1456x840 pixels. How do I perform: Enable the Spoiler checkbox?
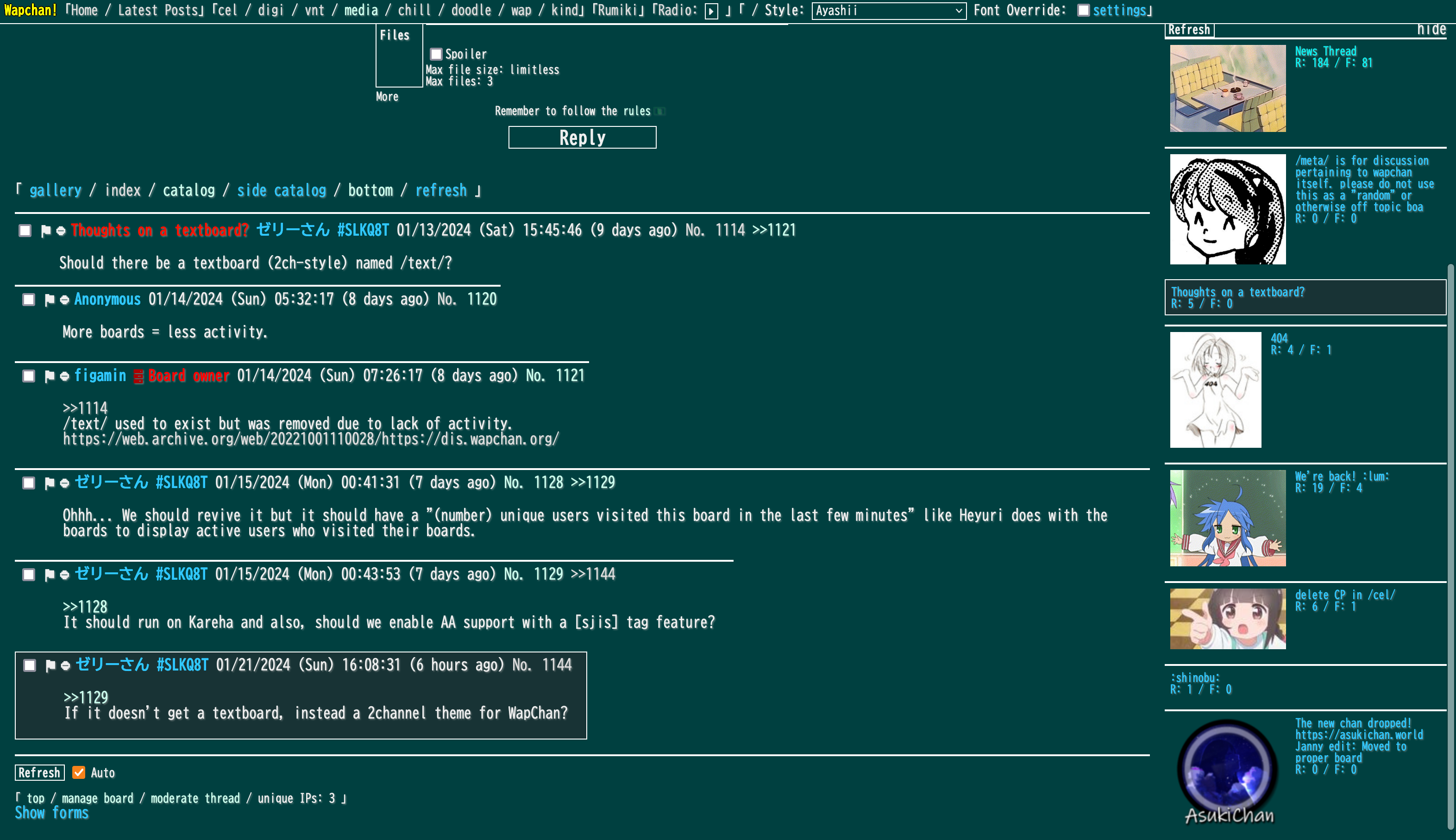(436, 54)
